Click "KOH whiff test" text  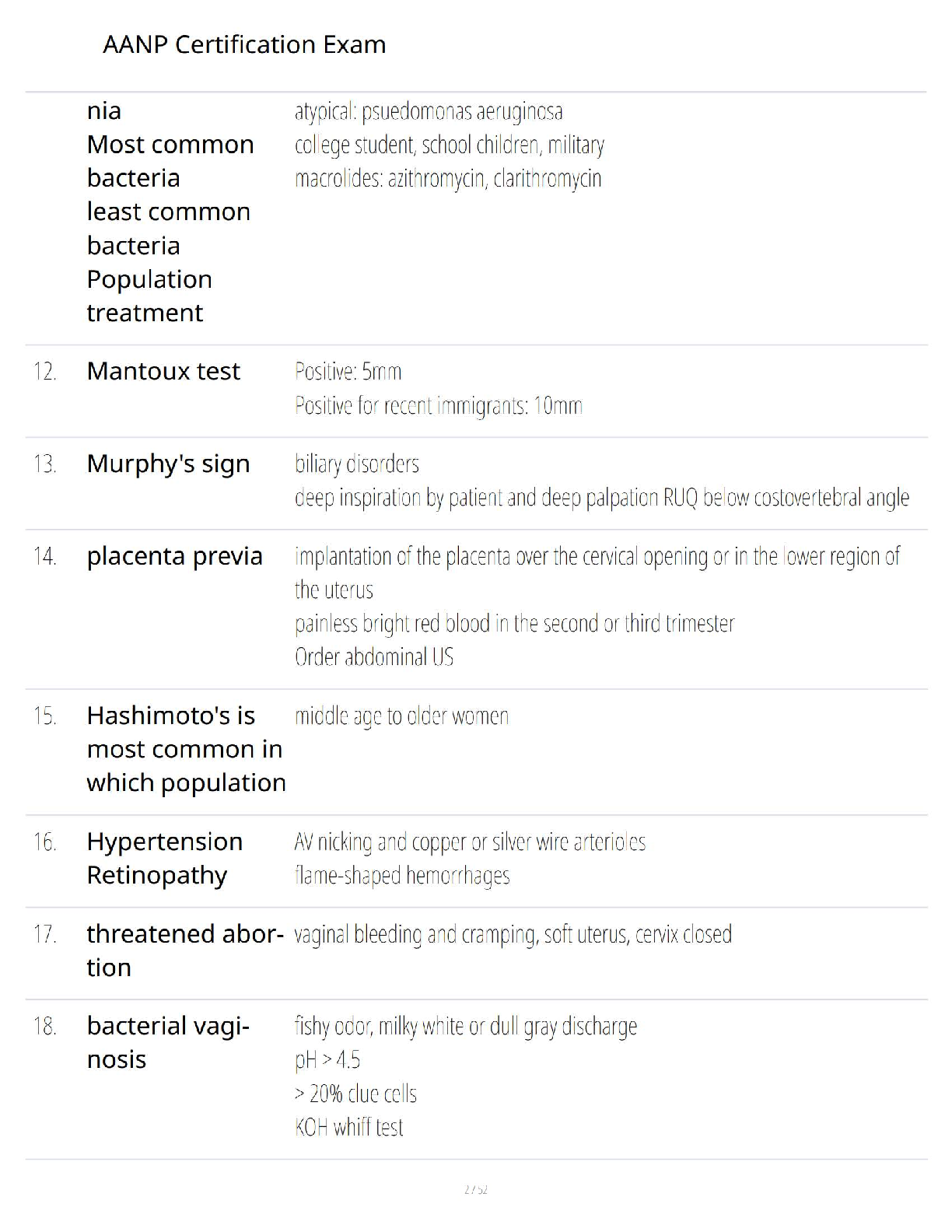pyautogui.click(x=348, y=1128)
